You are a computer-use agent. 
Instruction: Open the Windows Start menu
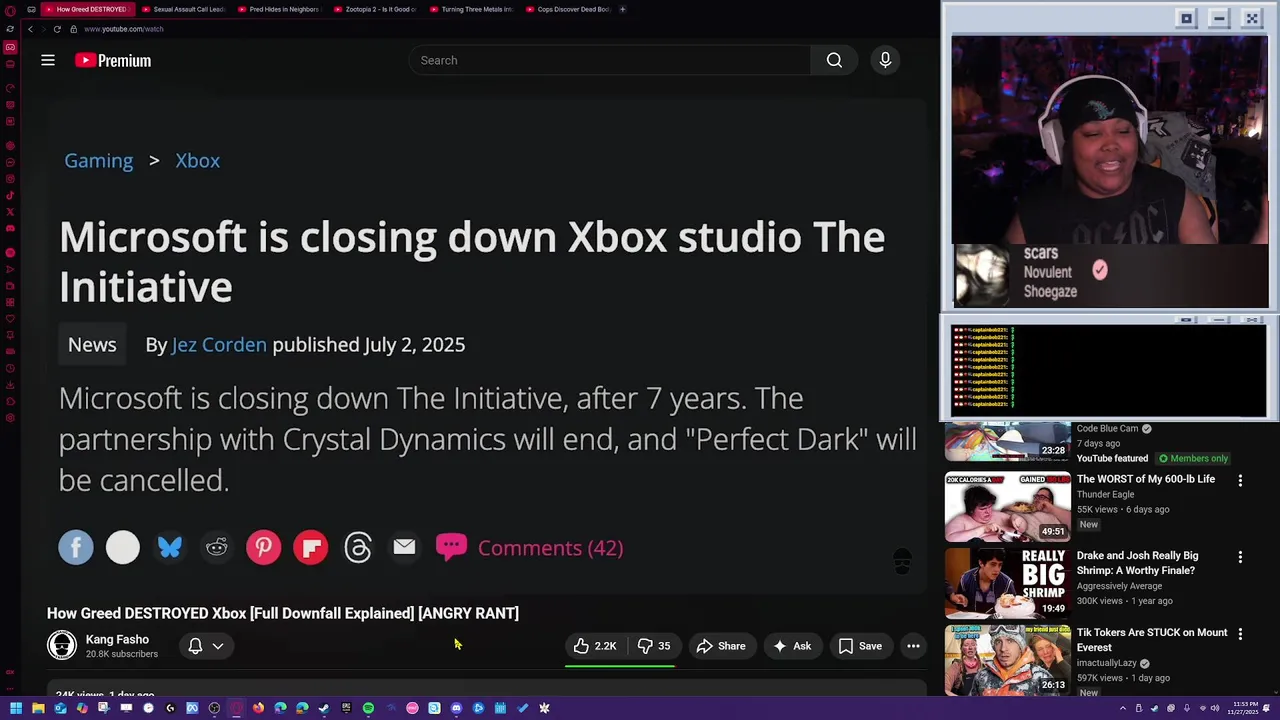(x=16, y=708)
